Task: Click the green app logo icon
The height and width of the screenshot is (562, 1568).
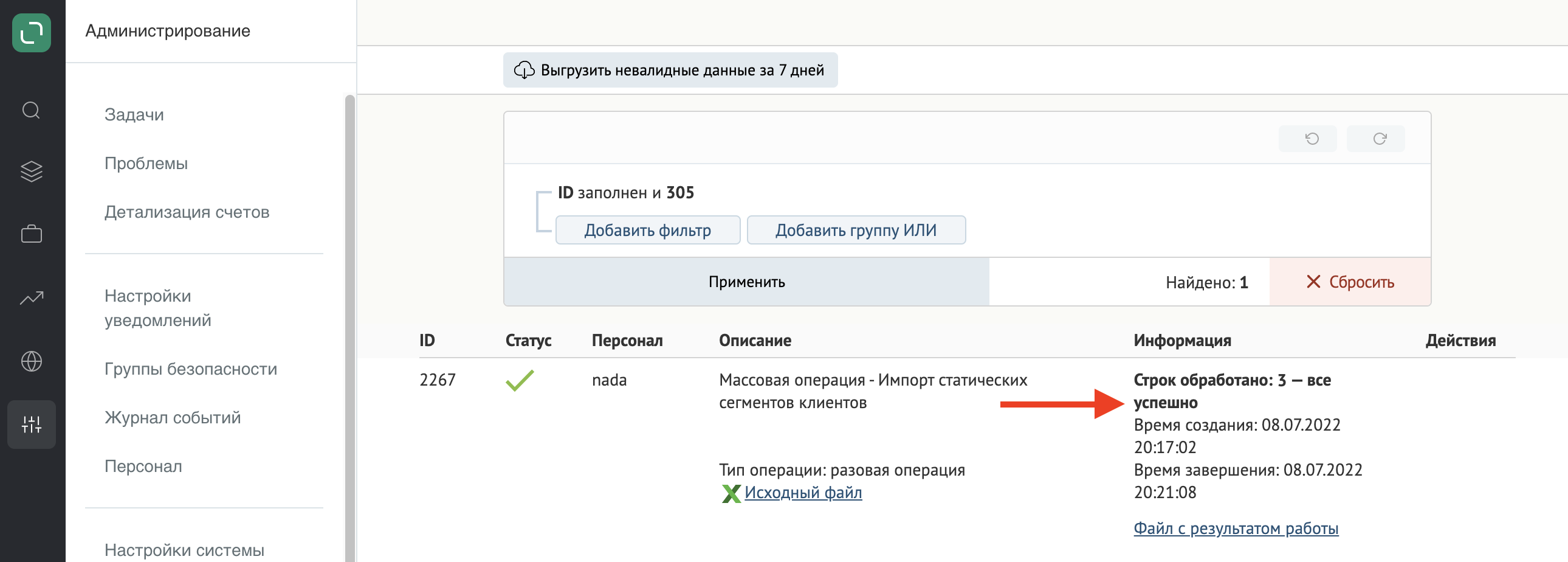Action: pyautogui.click(x=32, y=33)
